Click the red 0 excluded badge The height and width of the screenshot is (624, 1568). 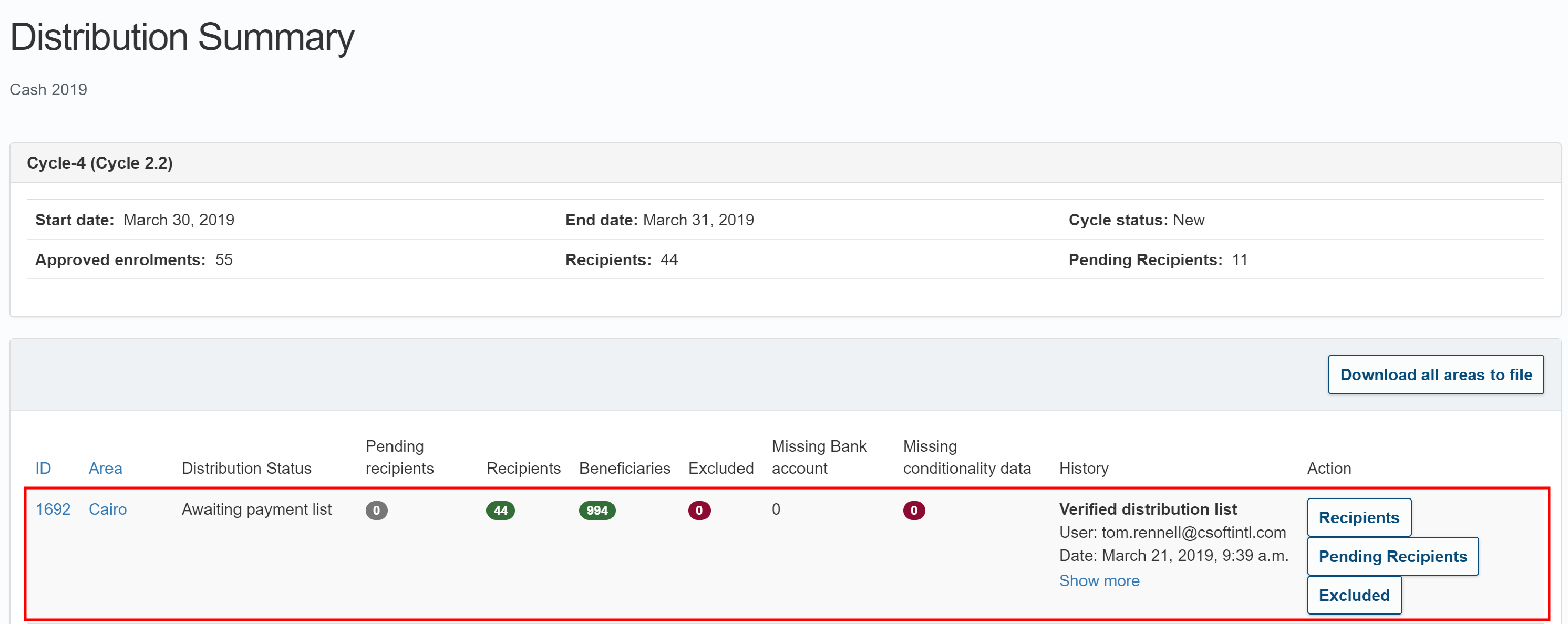pos(699,510)
